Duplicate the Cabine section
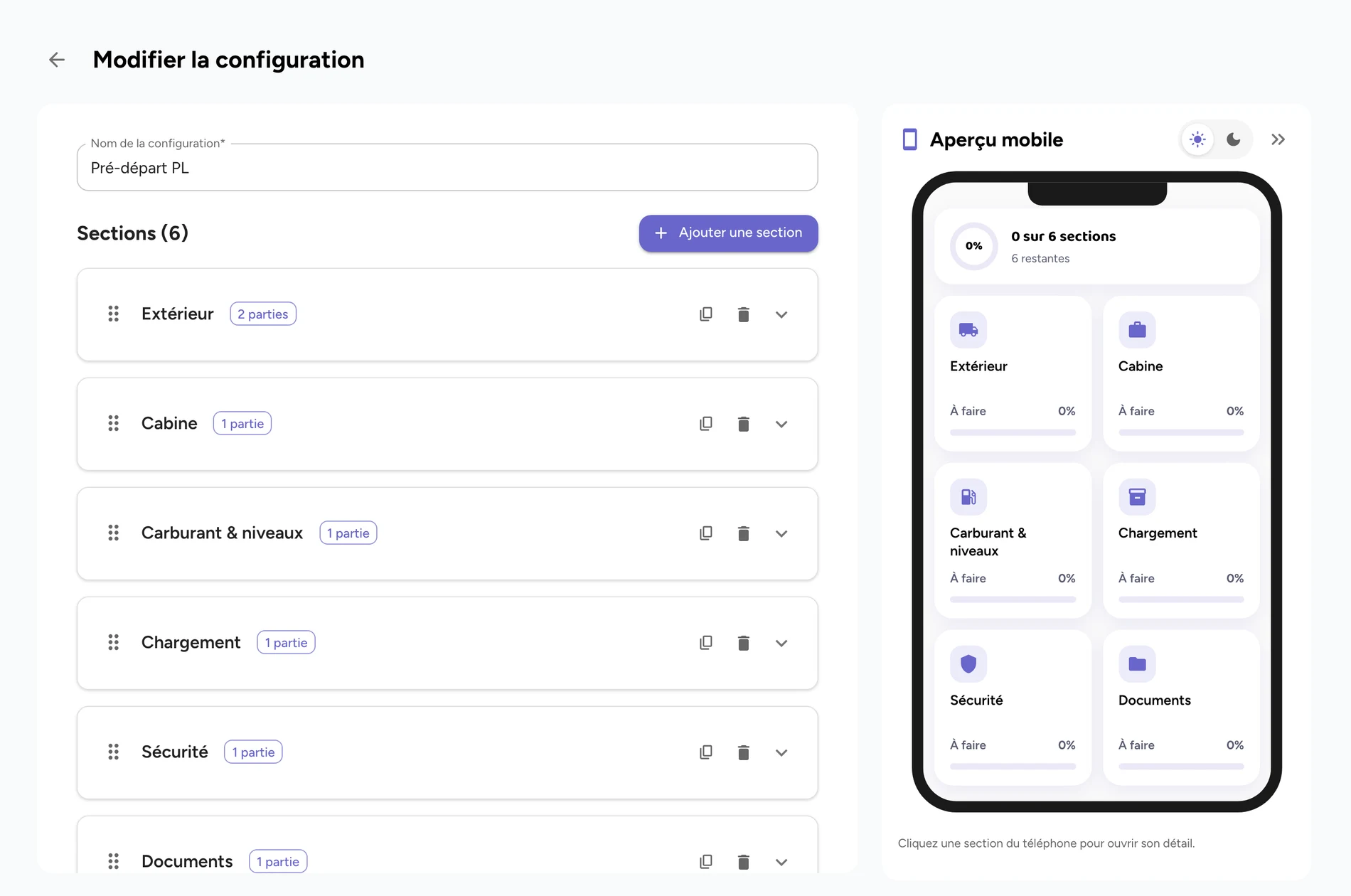The image size is (1351, 896). [x=706, y=424]
